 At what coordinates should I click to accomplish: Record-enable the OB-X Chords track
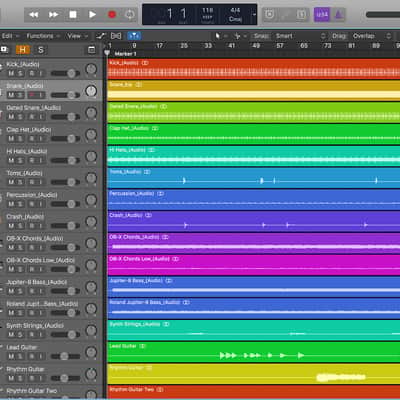coord(32,248)
